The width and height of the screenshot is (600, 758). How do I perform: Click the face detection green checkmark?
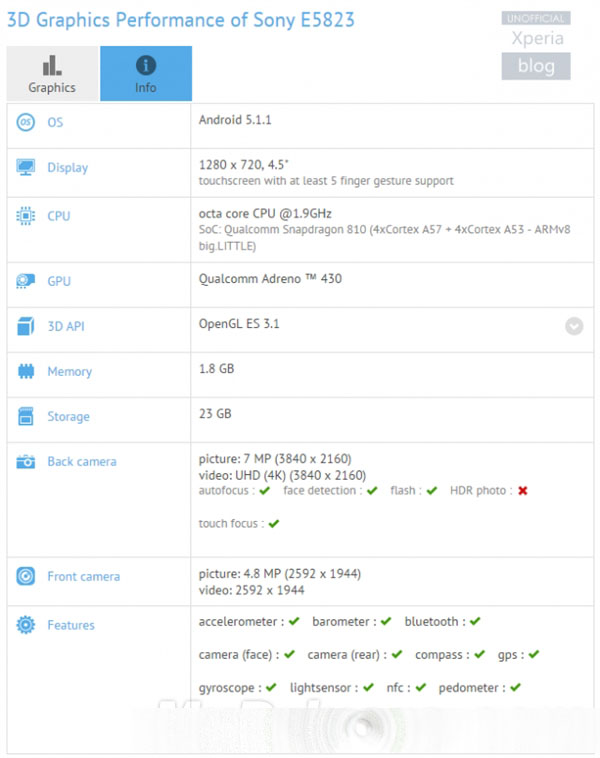coord(372,491)
